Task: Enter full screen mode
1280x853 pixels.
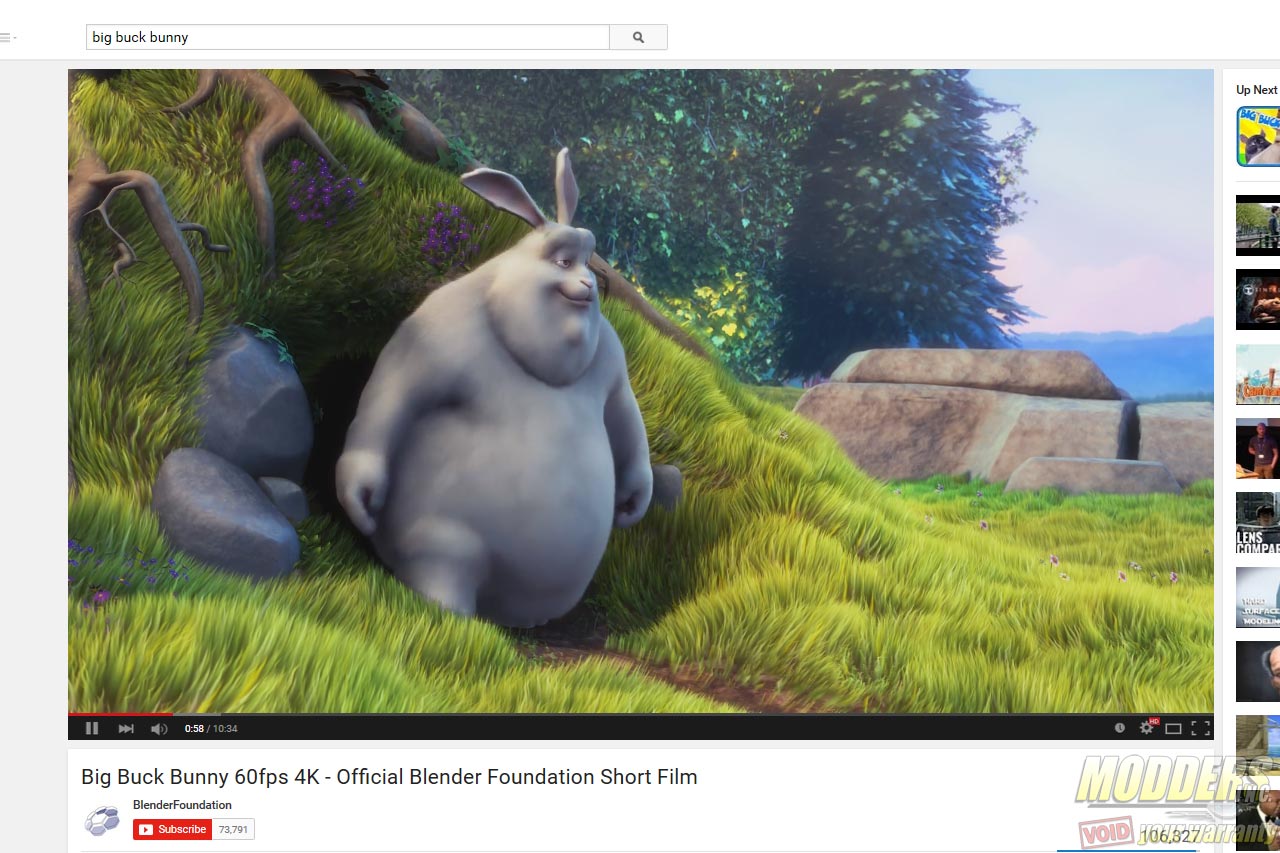Action: (1201, 728)
